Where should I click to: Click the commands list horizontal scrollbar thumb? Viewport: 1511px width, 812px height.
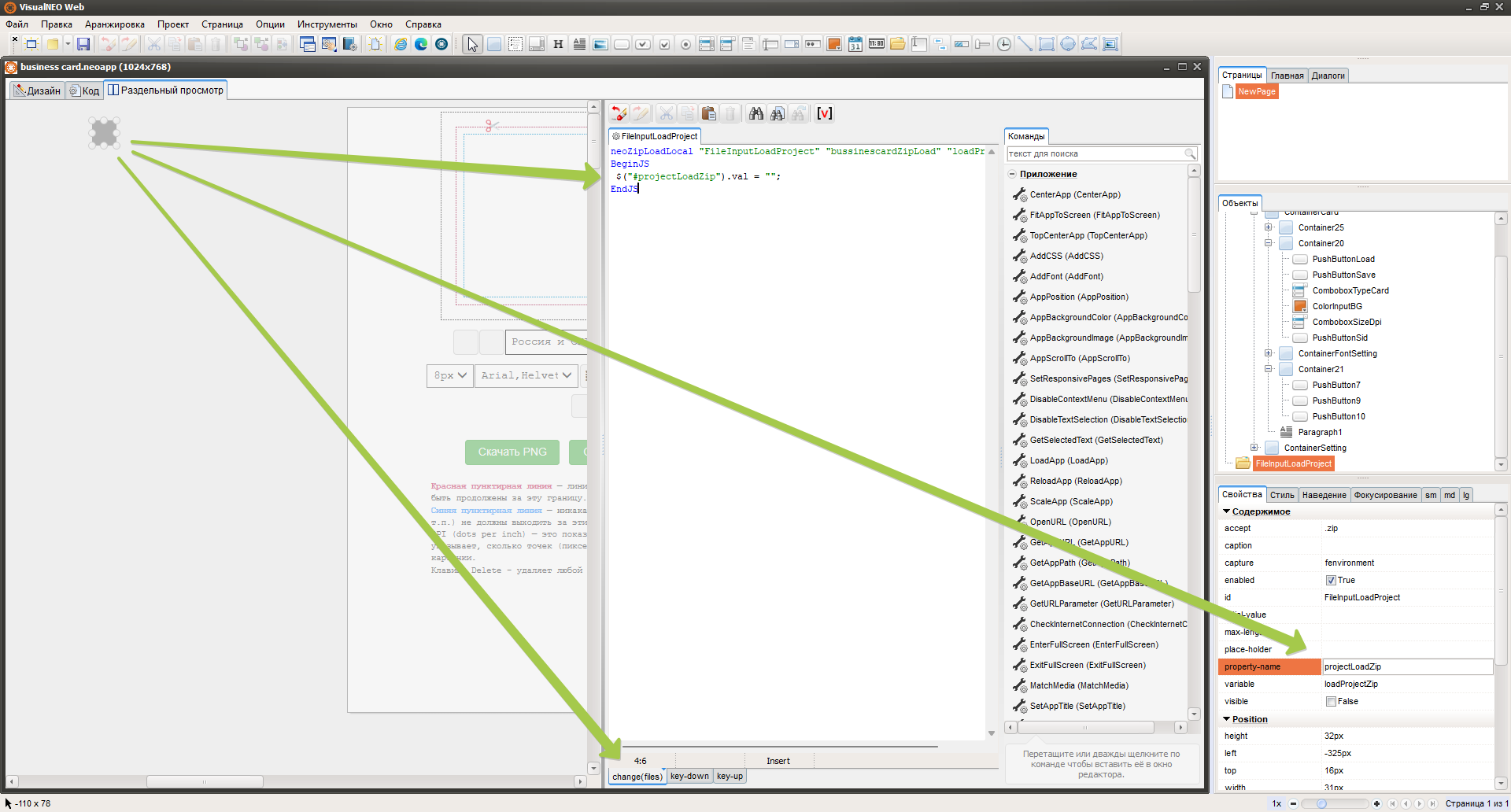[x=1085, y=728]
